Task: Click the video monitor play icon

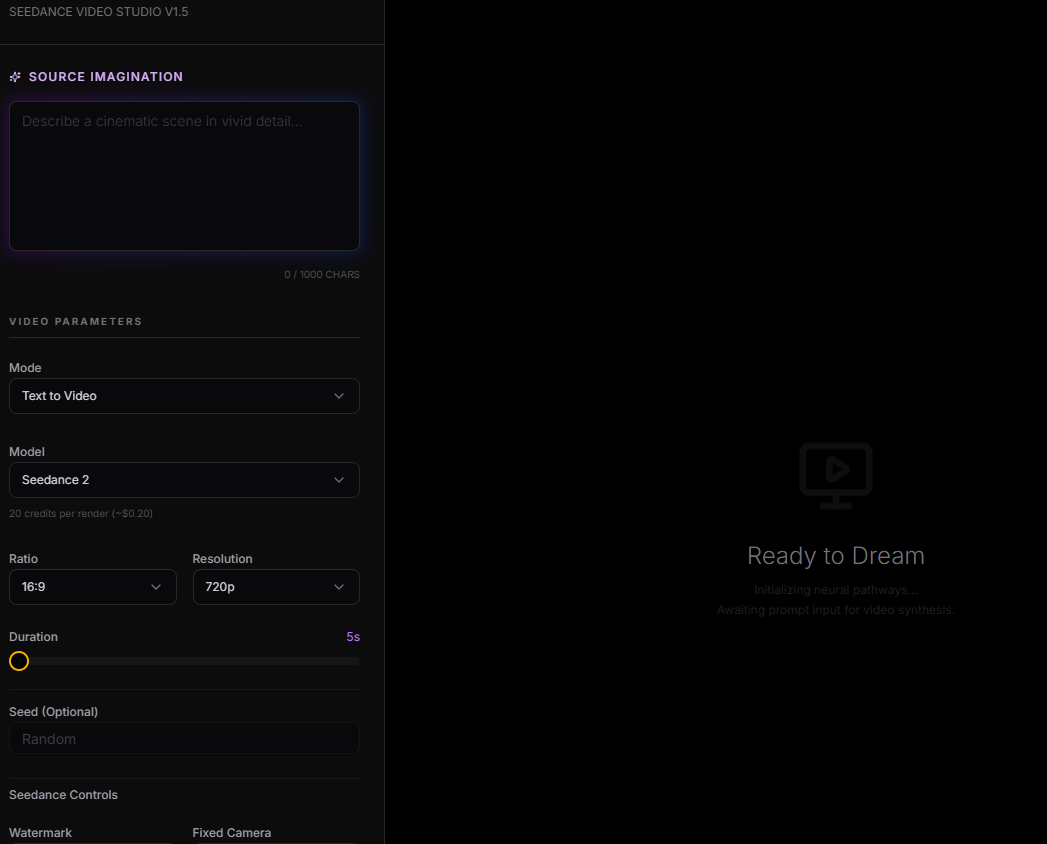Action: [x=835, y=475]
